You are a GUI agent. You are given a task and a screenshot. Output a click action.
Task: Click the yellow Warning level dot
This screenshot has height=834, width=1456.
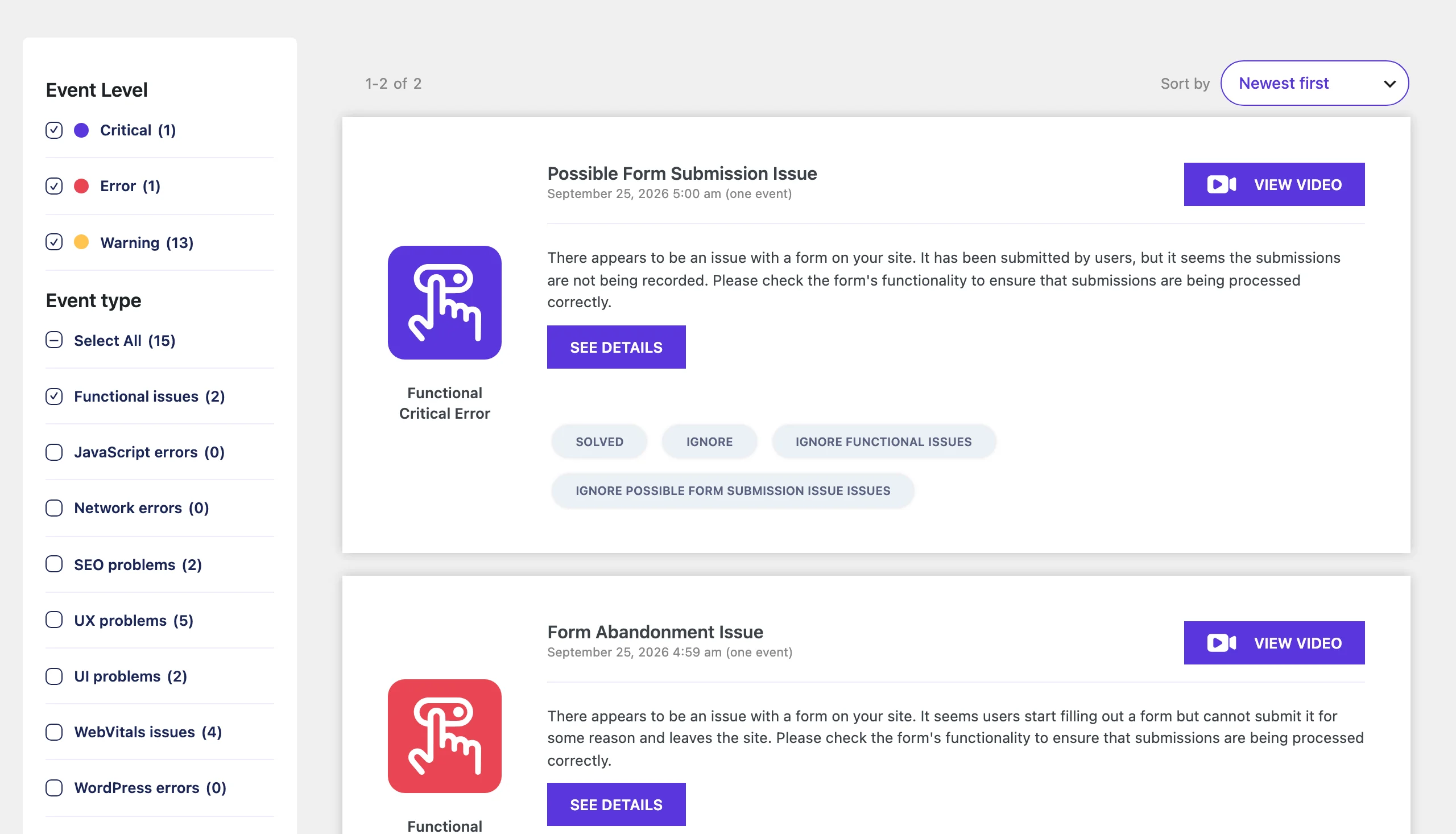[81, 242]
